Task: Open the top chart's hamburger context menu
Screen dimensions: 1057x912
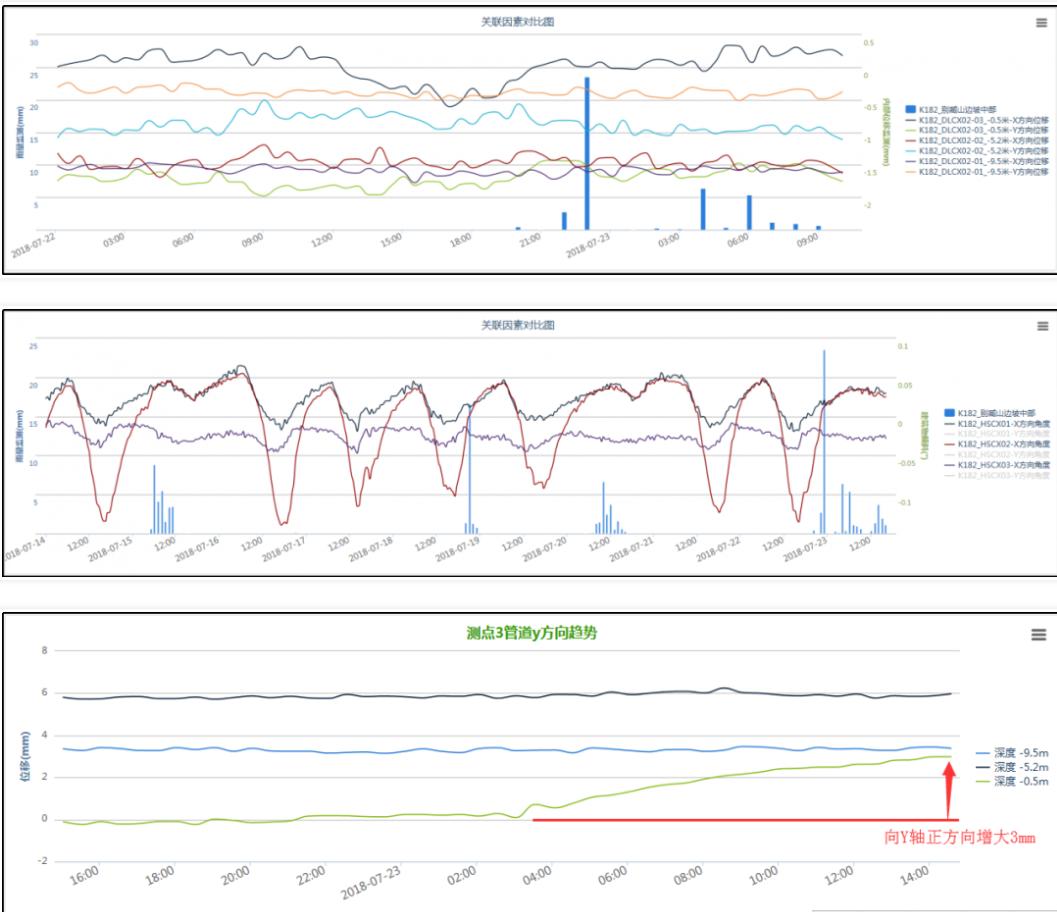Action: pyautogui.click(x=1041, y=23)
